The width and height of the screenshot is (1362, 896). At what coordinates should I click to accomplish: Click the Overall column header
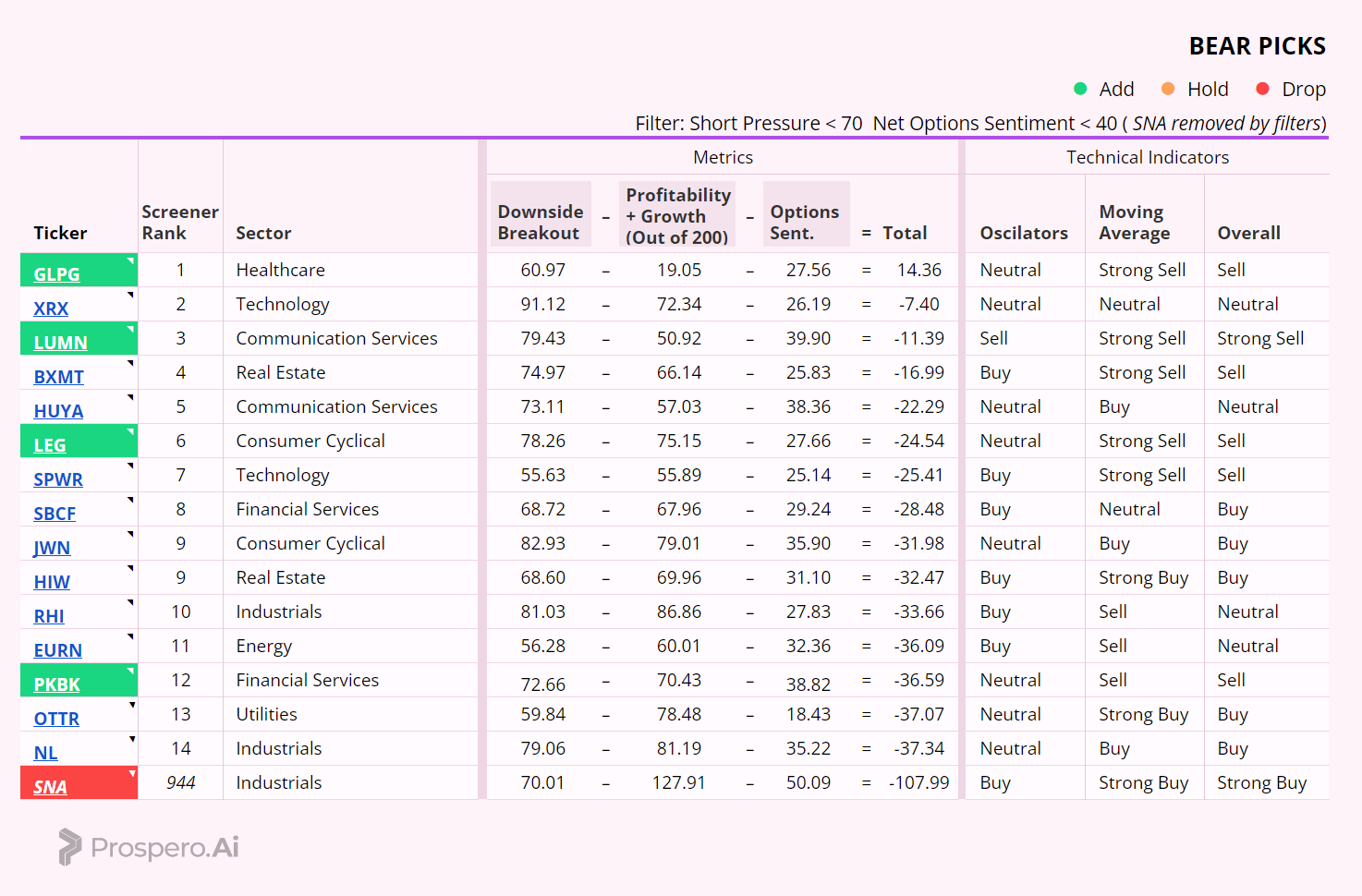(1248, 233)
